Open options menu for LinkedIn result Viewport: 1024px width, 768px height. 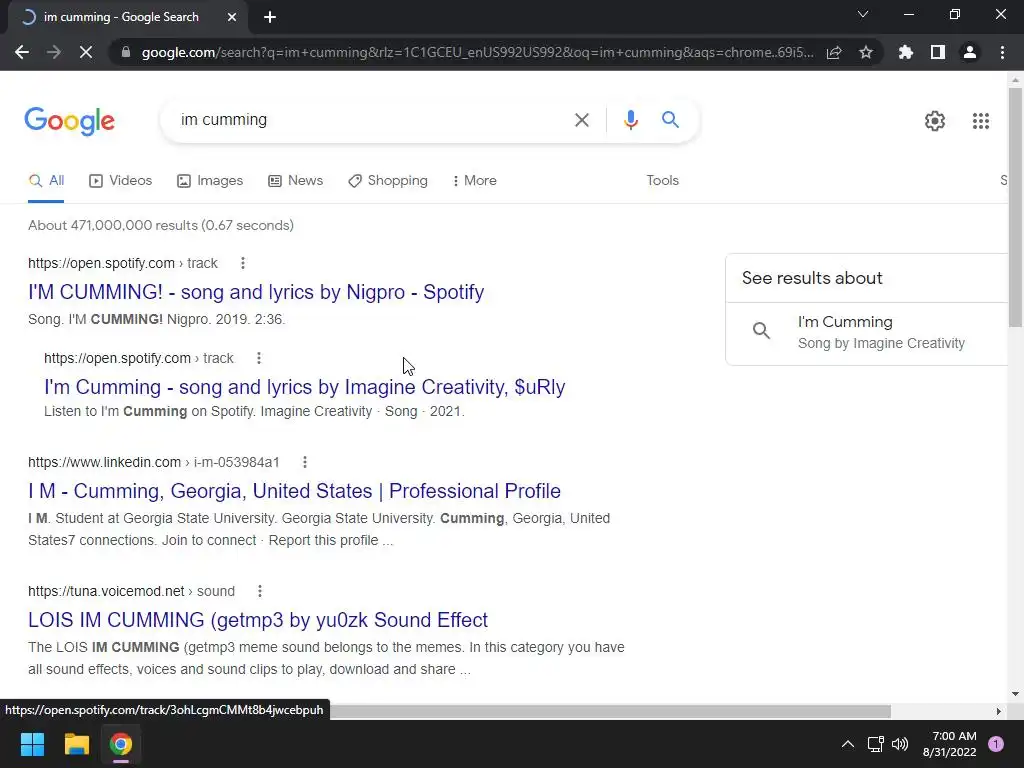pos(304,462)
